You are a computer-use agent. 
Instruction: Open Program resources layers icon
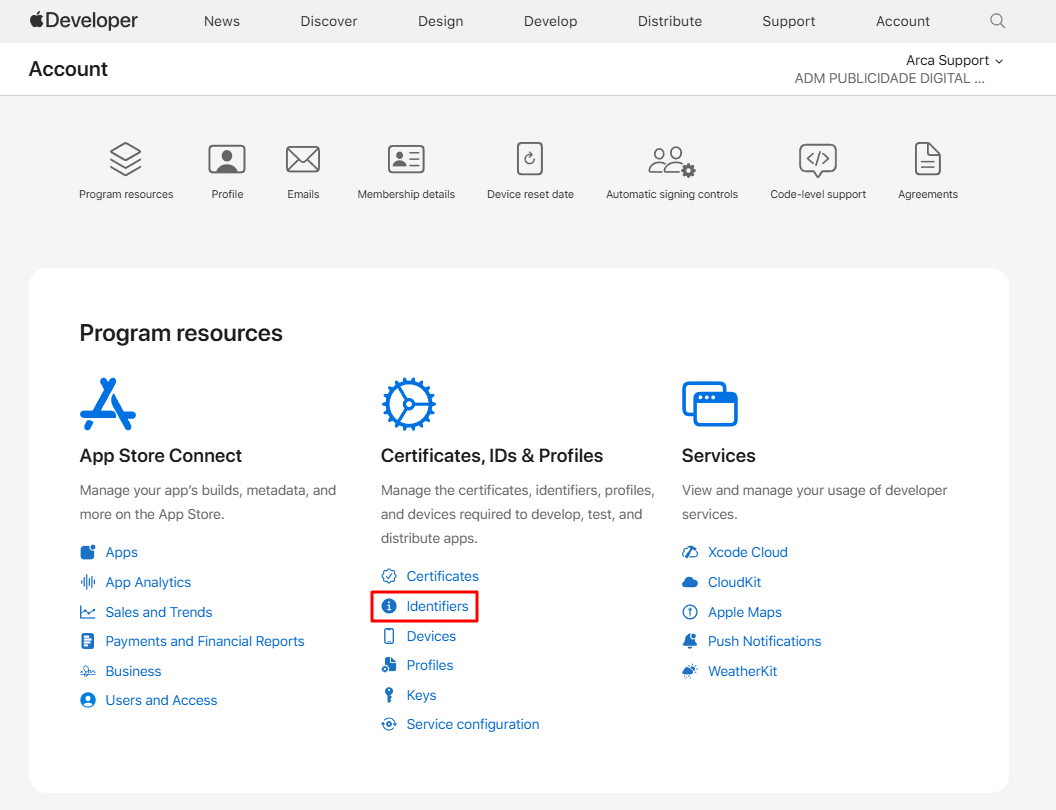(126, 159)
